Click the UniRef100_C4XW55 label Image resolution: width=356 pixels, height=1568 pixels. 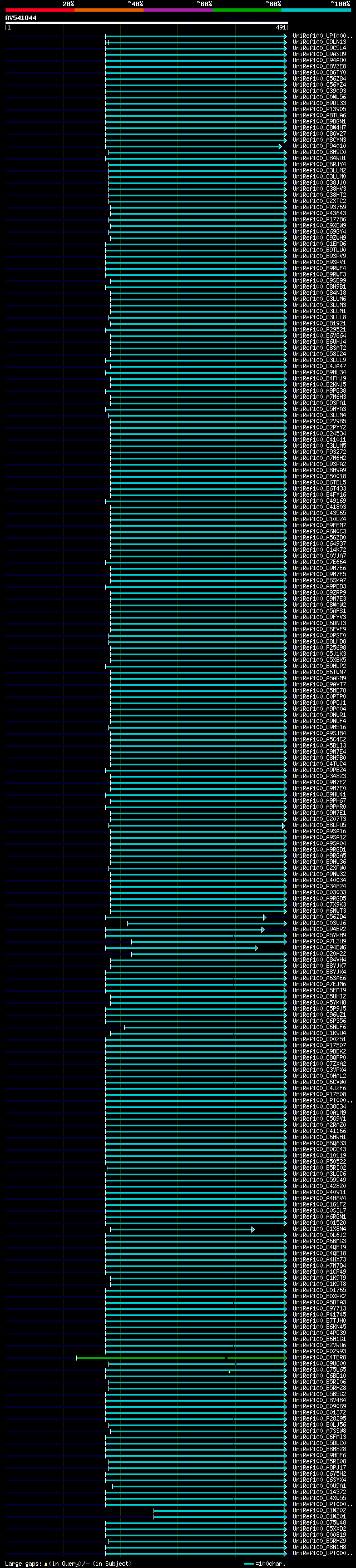pyautogui.click(x=319, y=1497)
